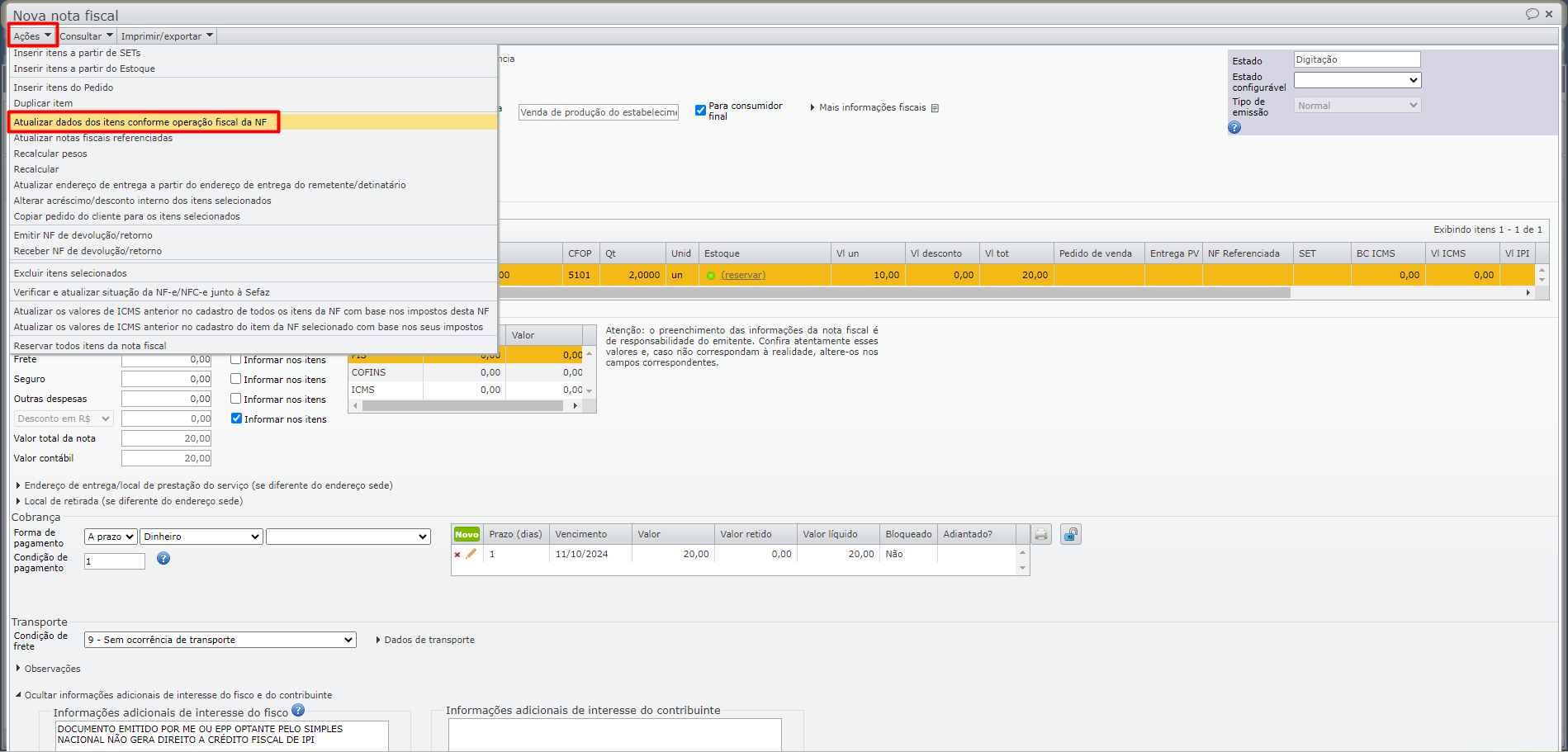Click the Estado field showing Digitação

1357,59
